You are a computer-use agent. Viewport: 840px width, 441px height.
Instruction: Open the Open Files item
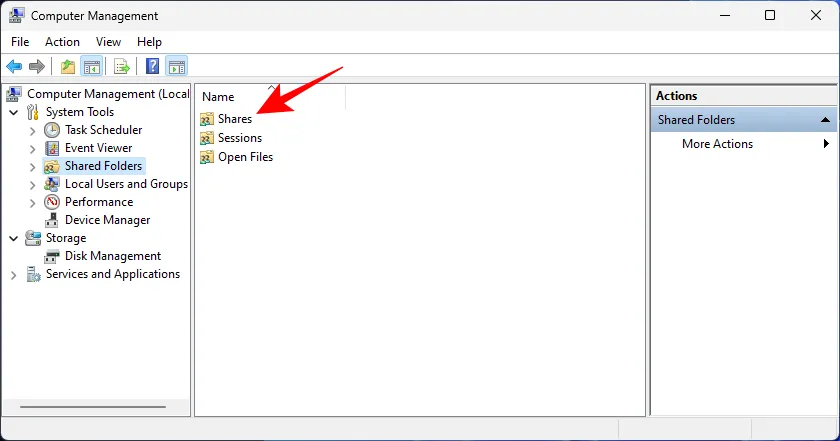[x=245, y=157]
